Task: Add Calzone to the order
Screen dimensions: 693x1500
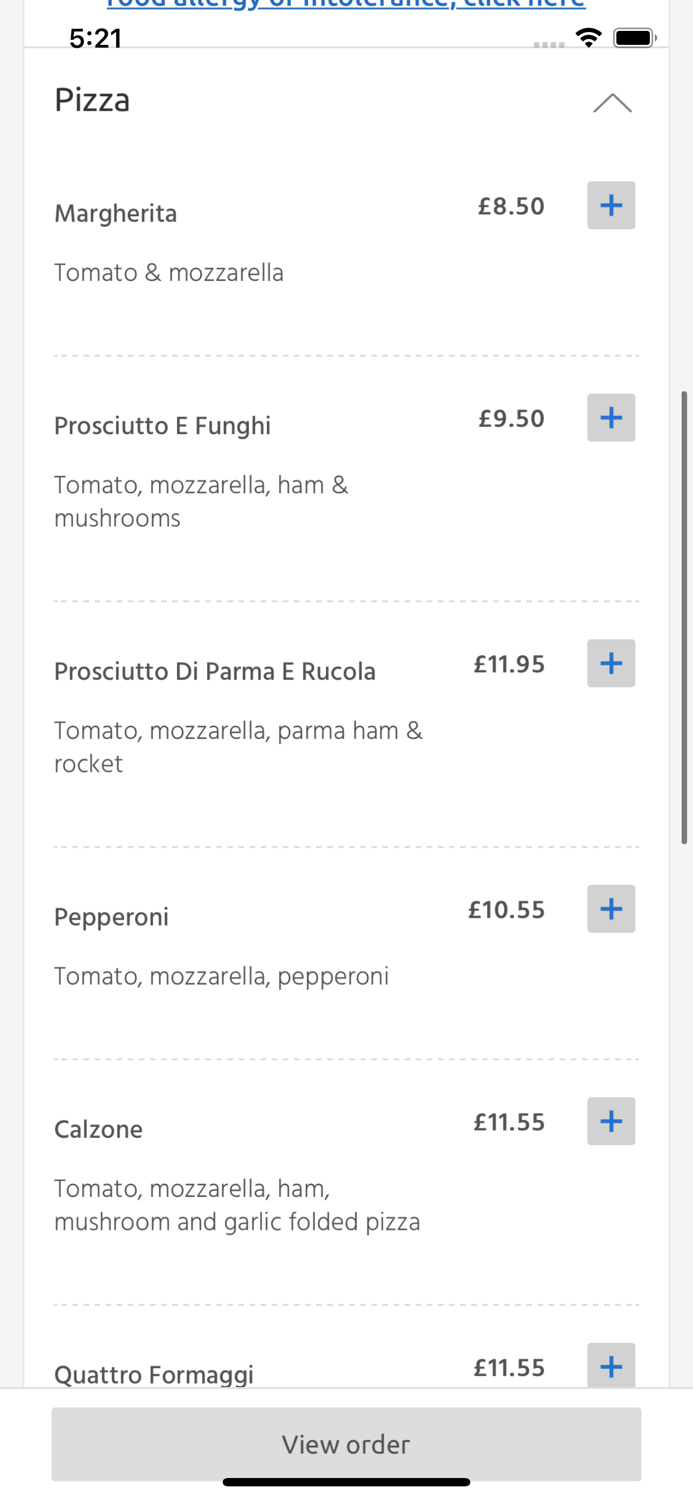Action: tap(610, 1121)
